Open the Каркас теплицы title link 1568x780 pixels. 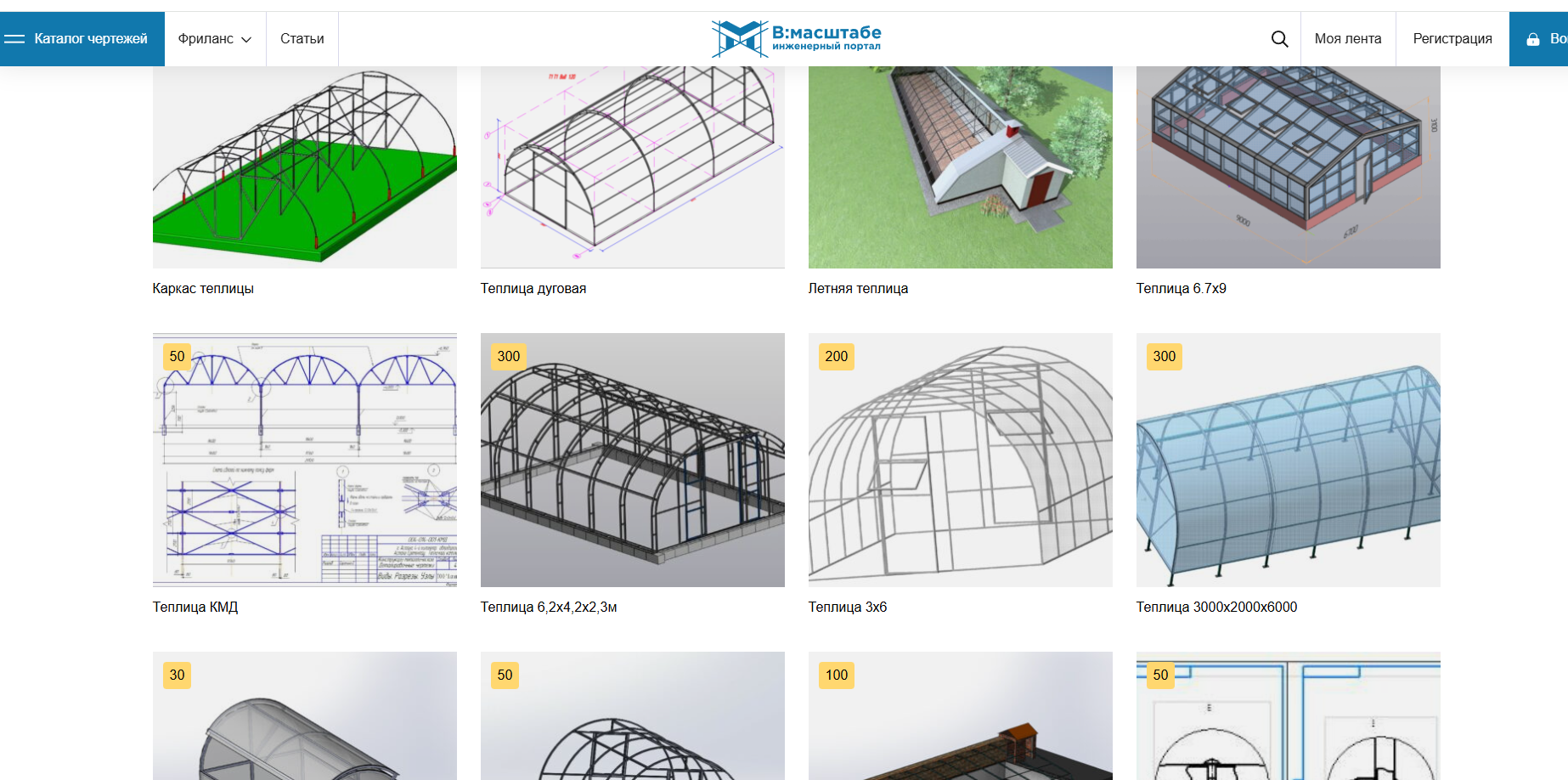click(x=203, y=289)
